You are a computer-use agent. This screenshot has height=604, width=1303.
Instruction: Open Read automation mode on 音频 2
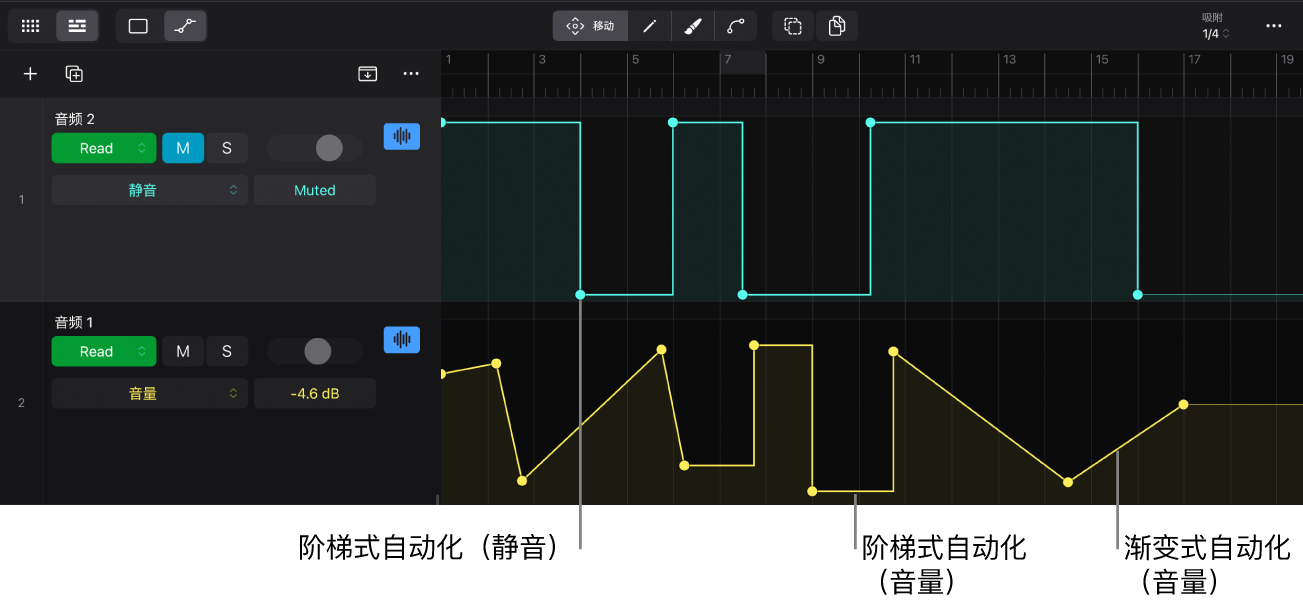click(104, 148)
